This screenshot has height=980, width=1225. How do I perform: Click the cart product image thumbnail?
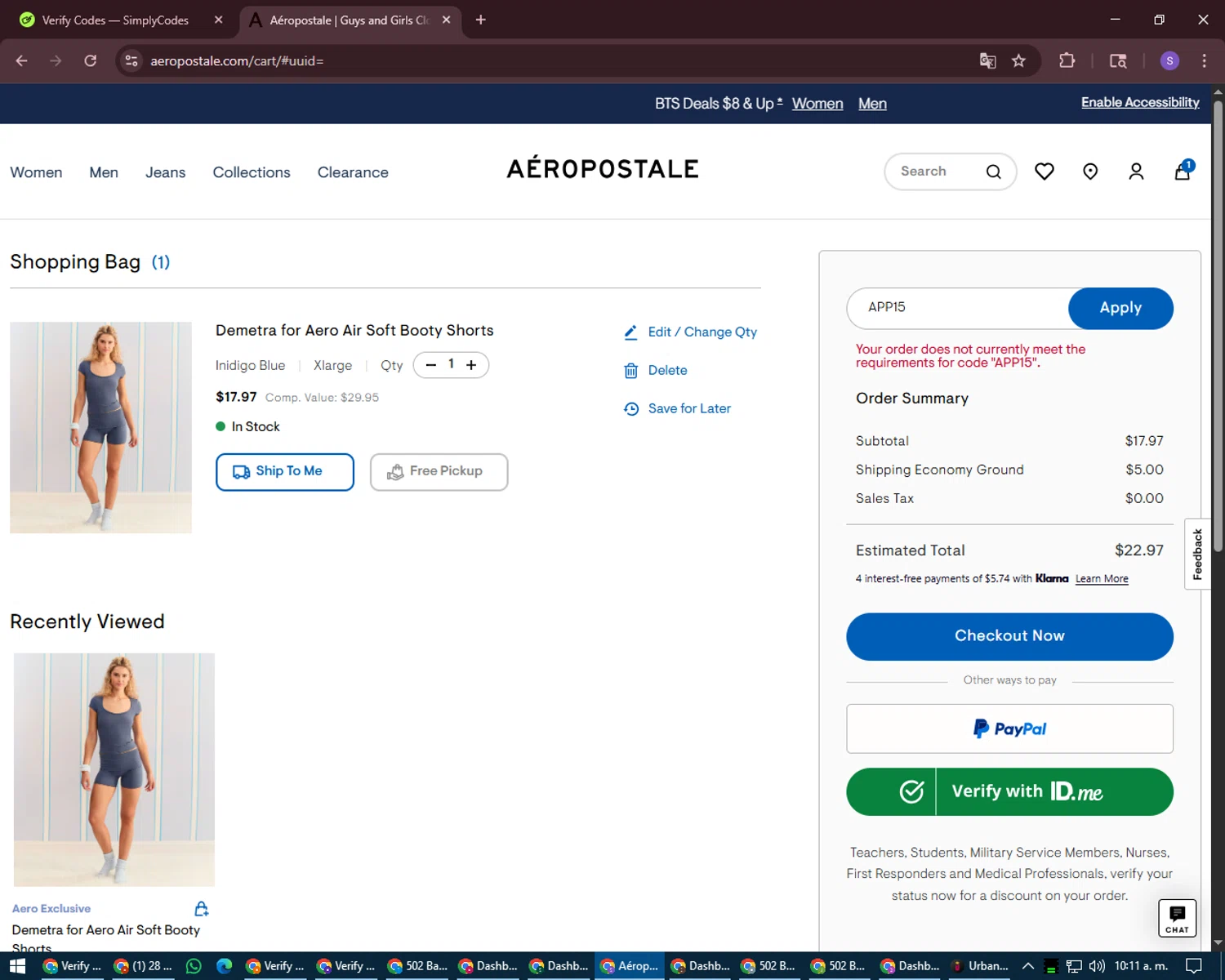(x=100, y=427)
